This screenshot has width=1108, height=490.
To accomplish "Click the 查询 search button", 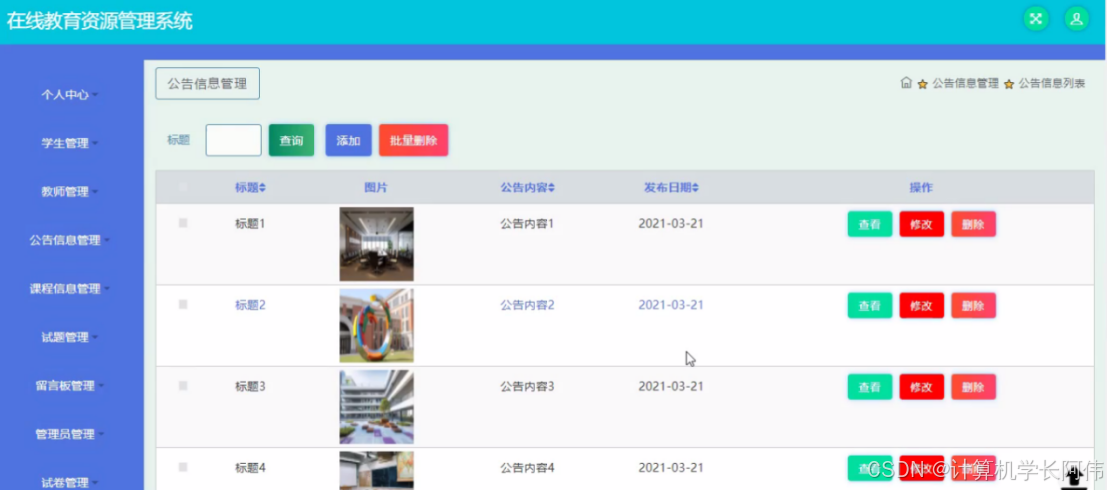I will point(291,140).
